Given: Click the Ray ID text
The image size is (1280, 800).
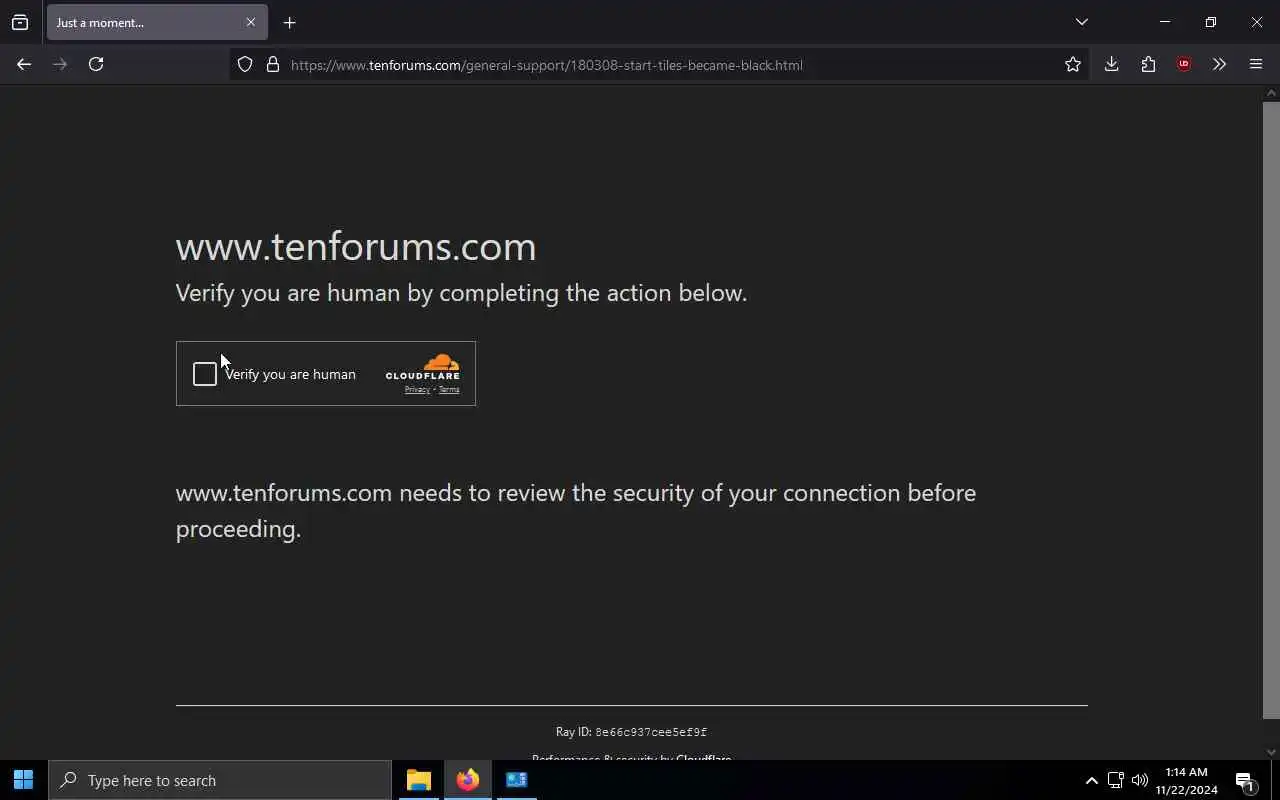Looking at the screenshot, I should (x=631, y=732).
